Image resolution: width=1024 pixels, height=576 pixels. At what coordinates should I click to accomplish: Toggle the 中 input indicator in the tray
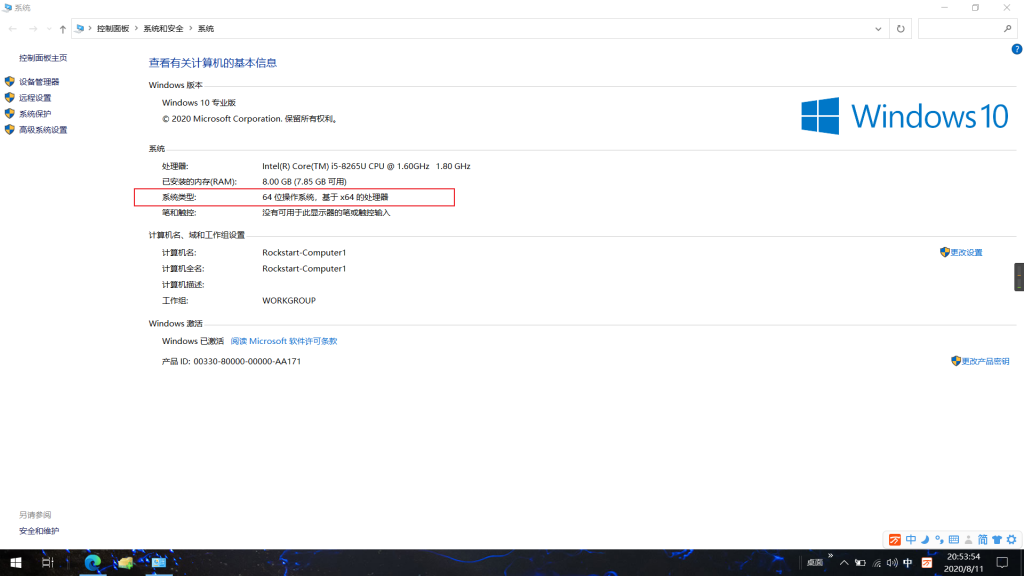pyautogui.click(x=908, y=563)
